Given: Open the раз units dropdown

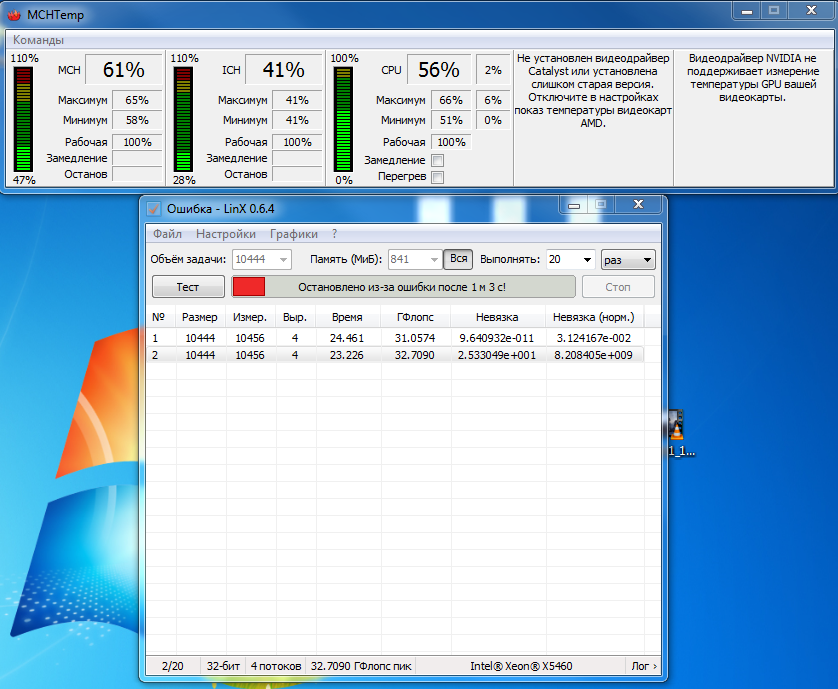Looking at the screenshot, I should coord(628,260).
